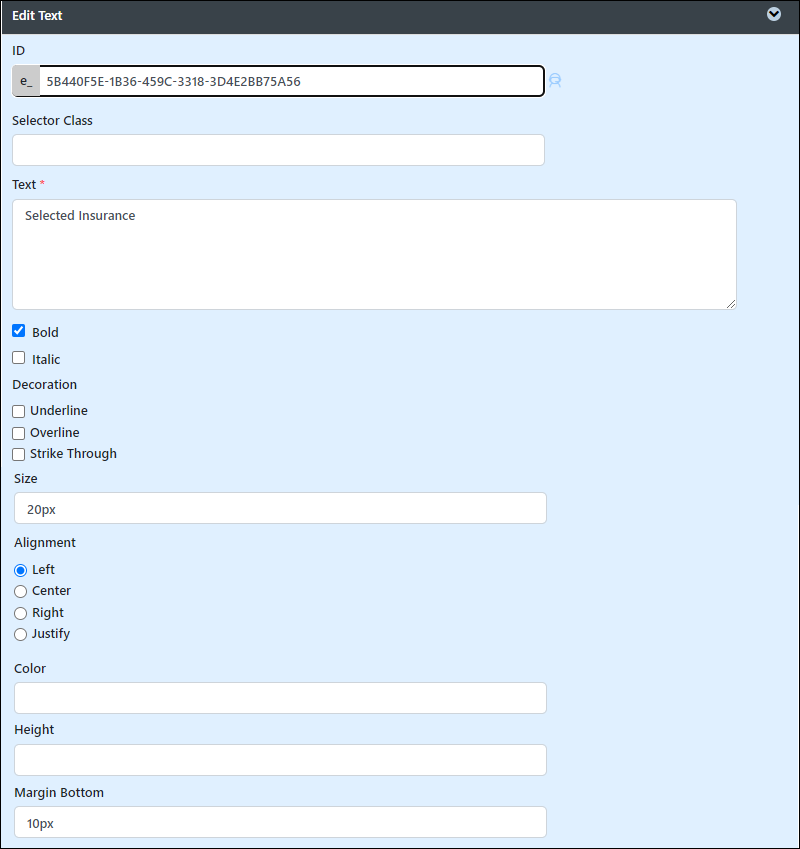Click the Text area with Selected Insurance
The image size is (800, 849).
[x=375, y=254]
